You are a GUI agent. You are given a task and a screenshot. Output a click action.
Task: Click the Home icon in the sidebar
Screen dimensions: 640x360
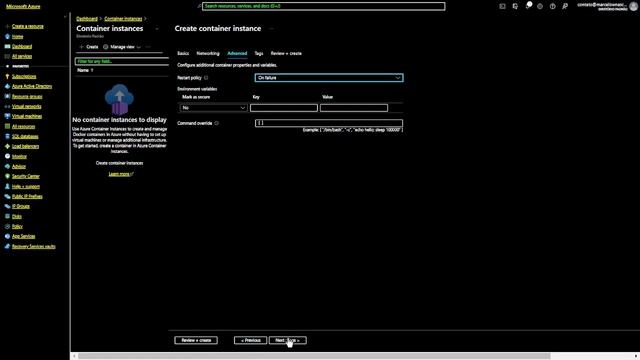7,36
